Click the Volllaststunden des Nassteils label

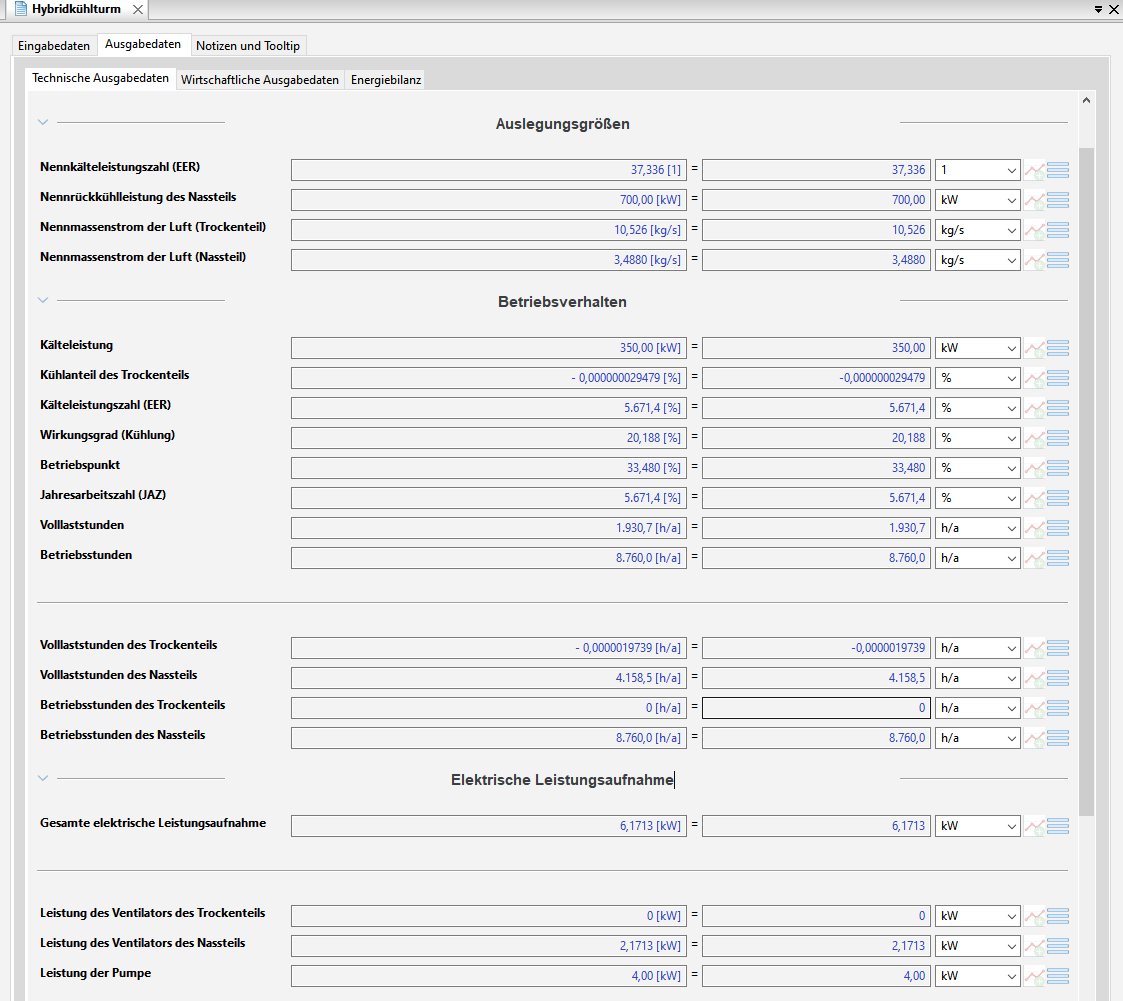tap(118, 674)
